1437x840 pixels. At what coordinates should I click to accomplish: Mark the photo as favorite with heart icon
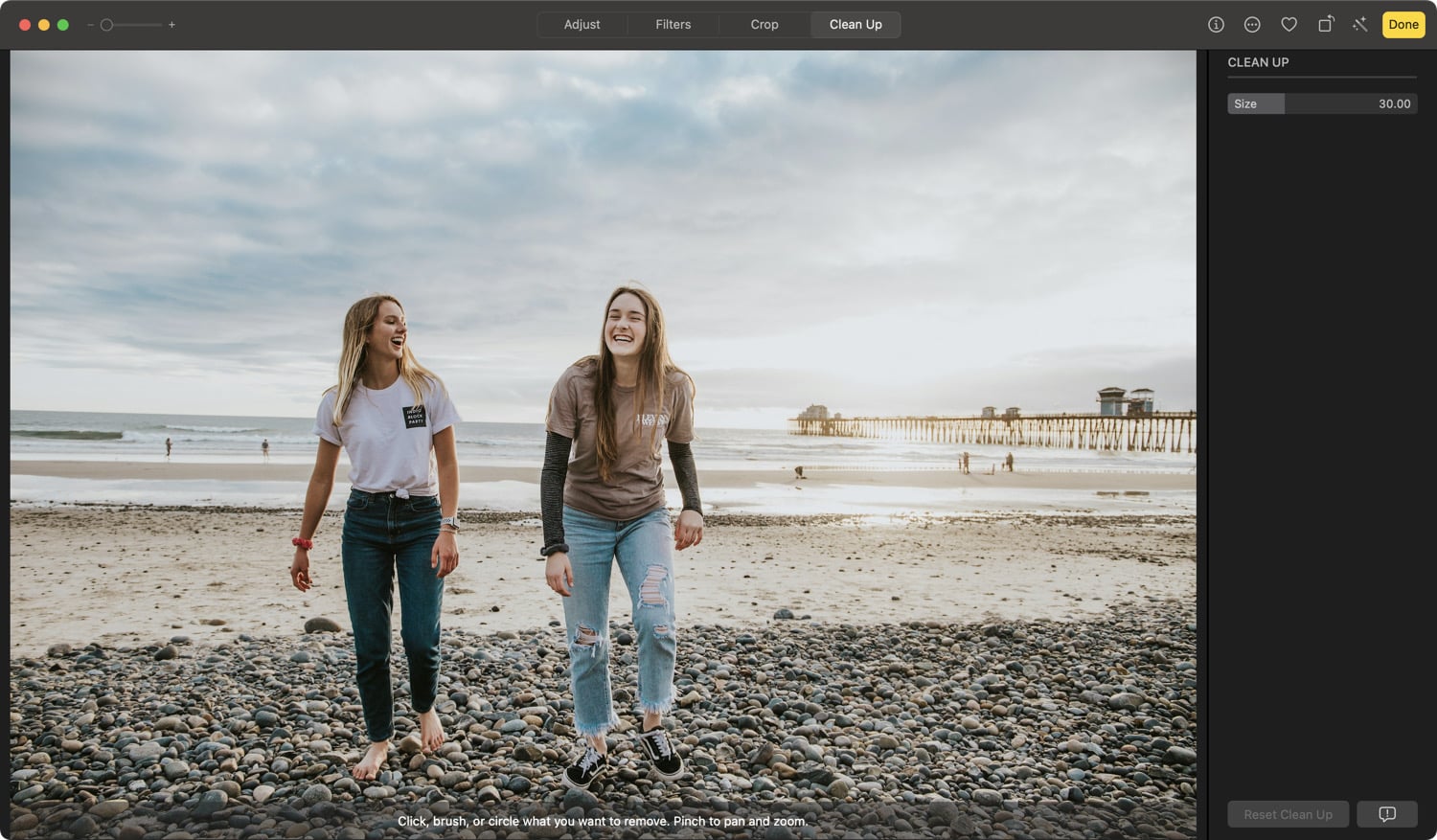point(1289,25)
